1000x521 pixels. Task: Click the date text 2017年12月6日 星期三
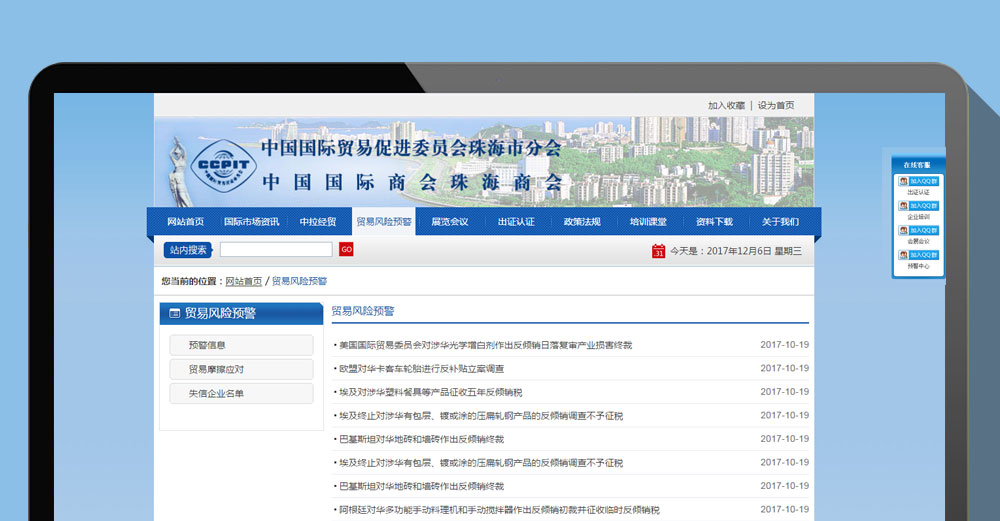(x=754, y=251)
